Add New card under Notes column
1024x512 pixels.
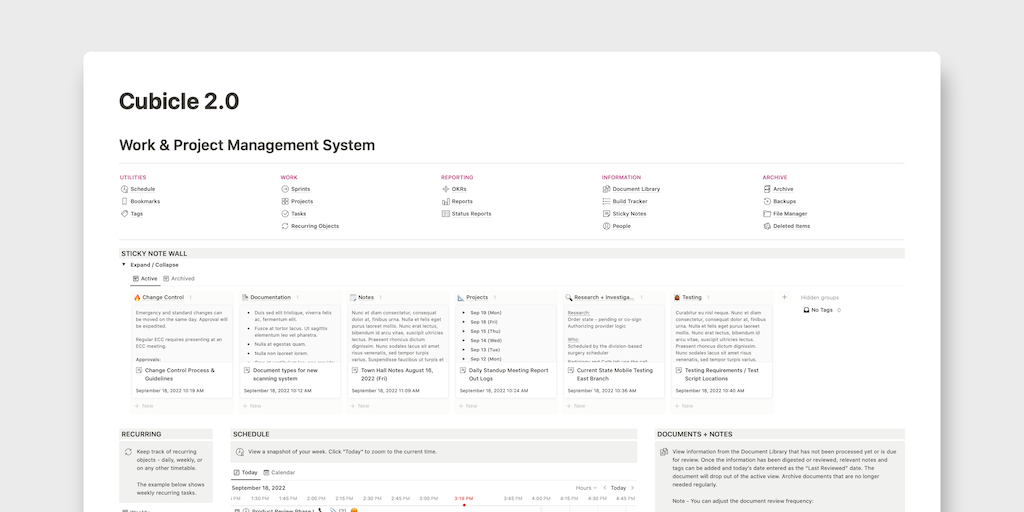coord(359,406)
